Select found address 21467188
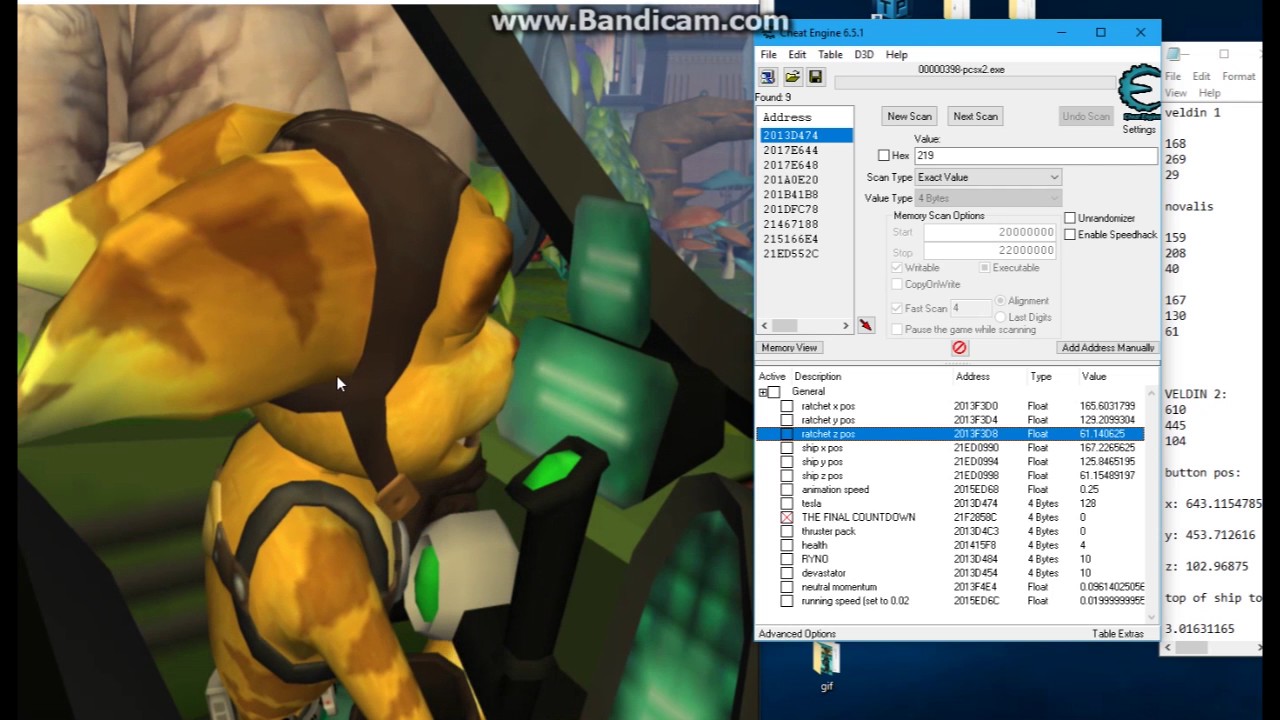Image resolution: width=1280 pixels, height=720 pixels. point(790,224)
